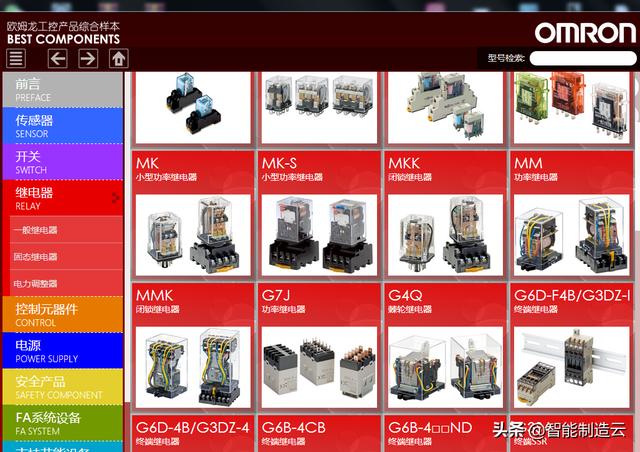Open the 控制元器件 CONTROL category
The height and width of the screenshot is (452, 640).
pos(63,314)
